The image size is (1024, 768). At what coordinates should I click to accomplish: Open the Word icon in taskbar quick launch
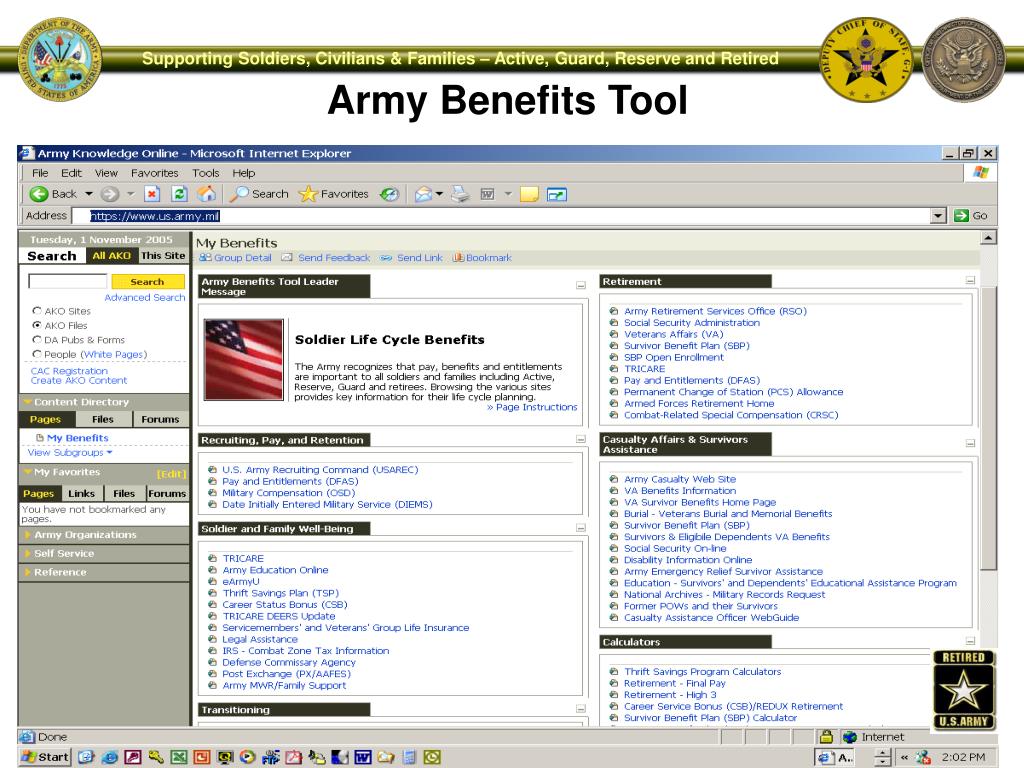click(x=363, y=758)
